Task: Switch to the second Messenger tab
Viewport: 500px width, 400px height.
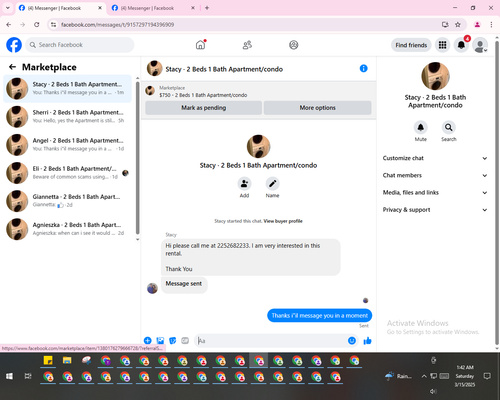Action: tap(153, 8)
